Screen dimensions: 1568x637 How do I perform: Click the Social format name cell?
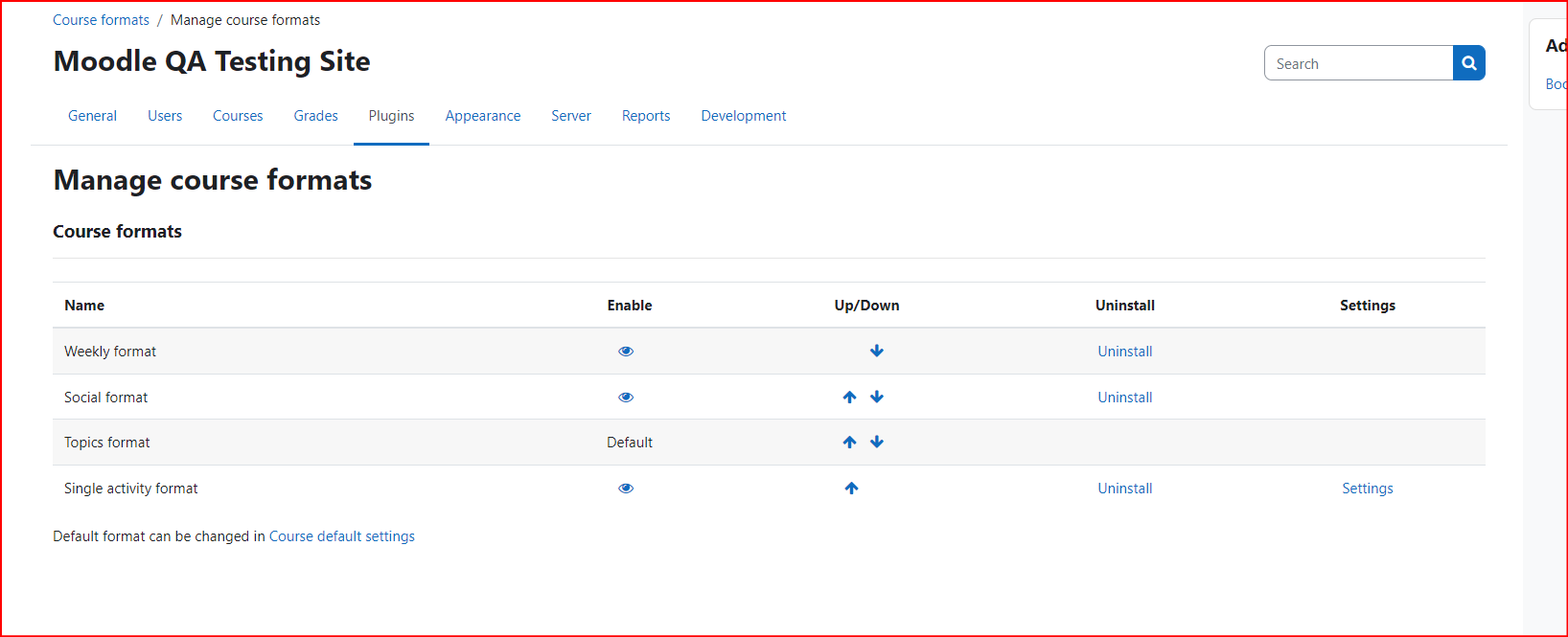pyautogui.click(x=106, y=398)
